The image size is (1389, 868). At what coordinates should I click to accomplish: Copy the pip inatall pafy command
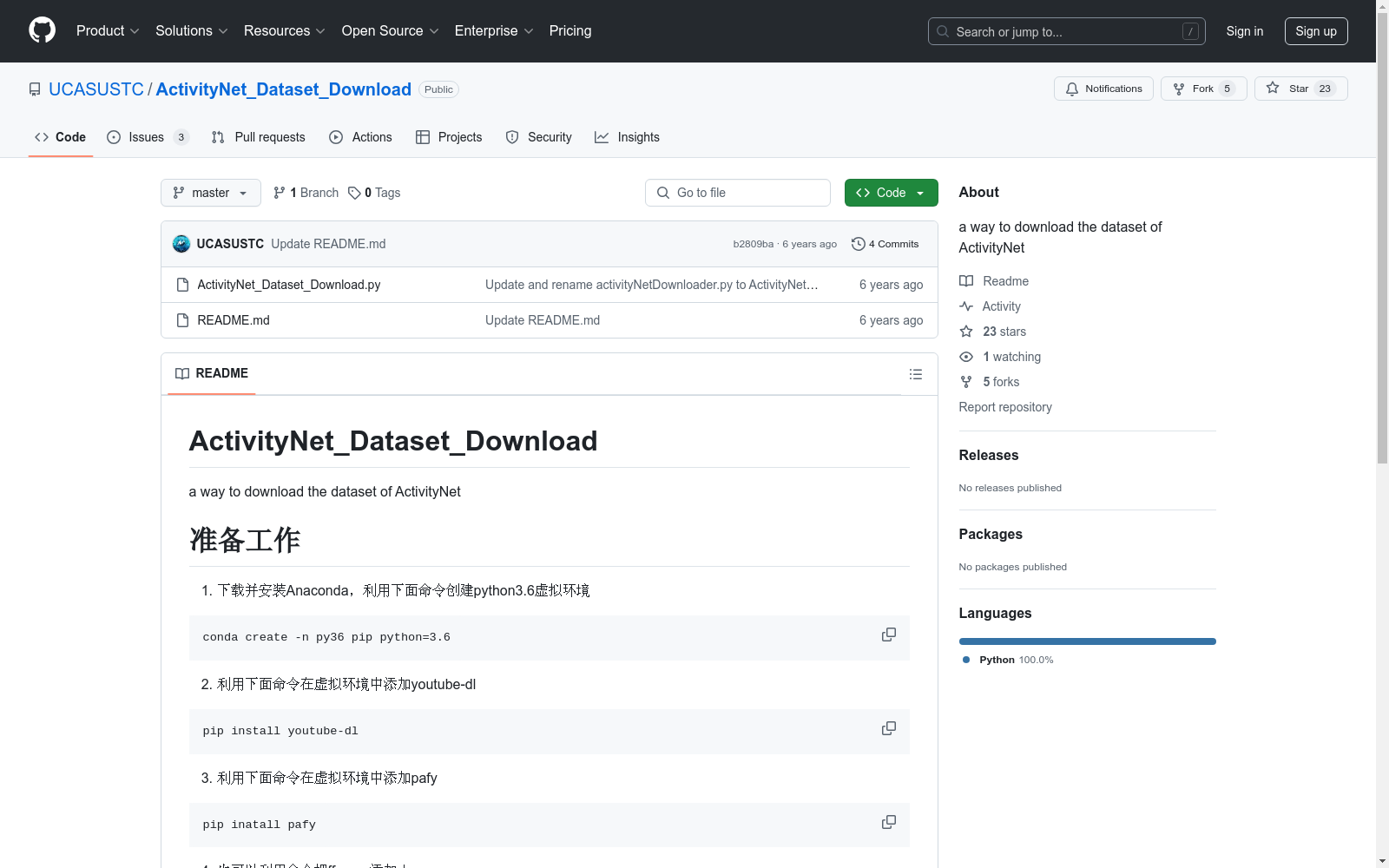point(888,822)
